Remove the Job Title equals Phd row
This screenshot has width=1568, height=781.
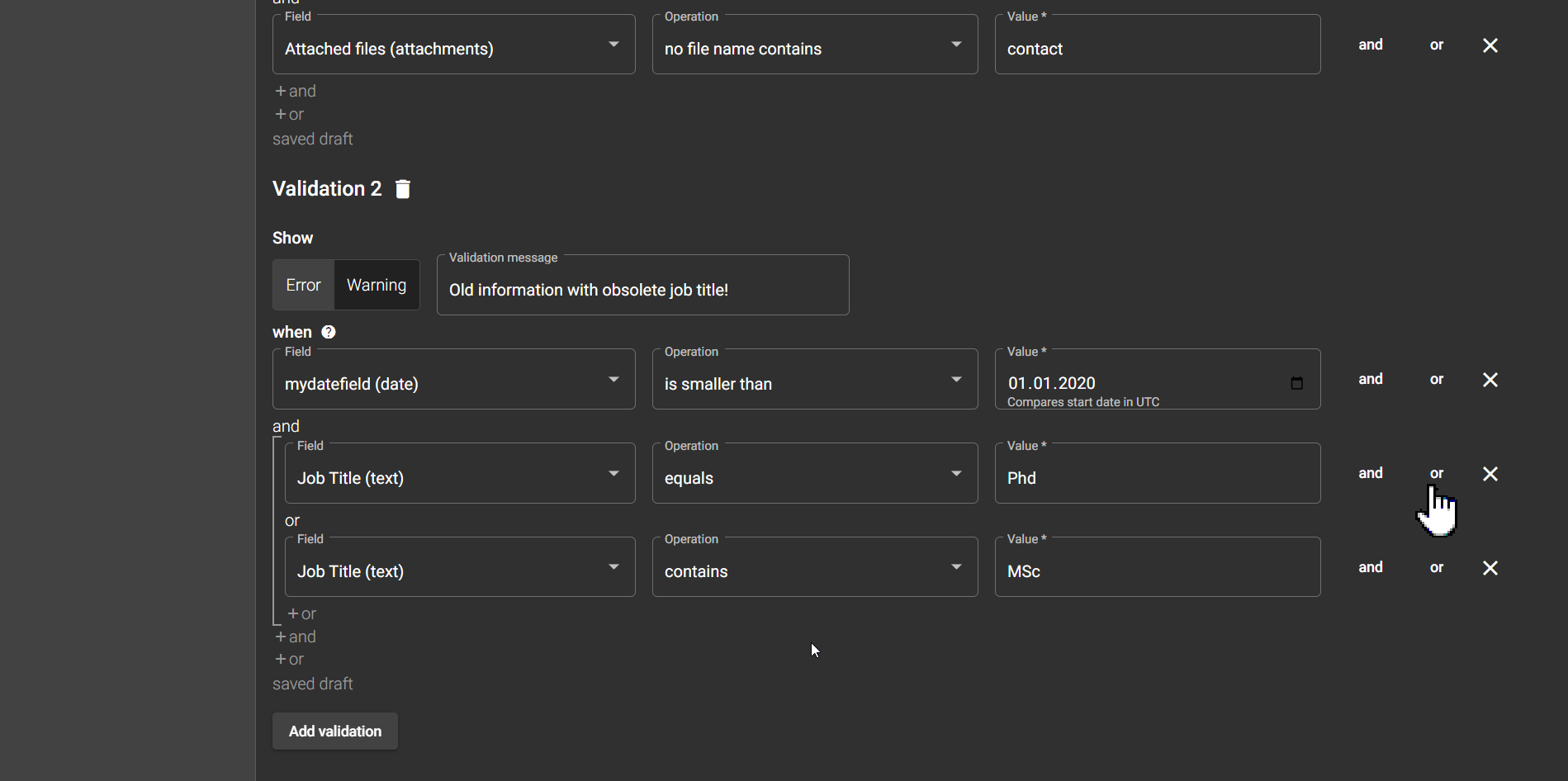point(1490,474)
